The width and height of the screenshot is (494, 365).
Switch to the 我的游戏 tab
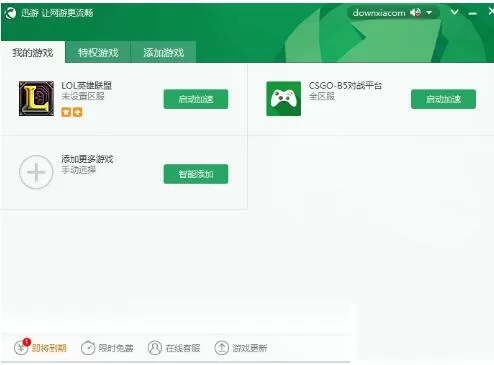point(33,52)
